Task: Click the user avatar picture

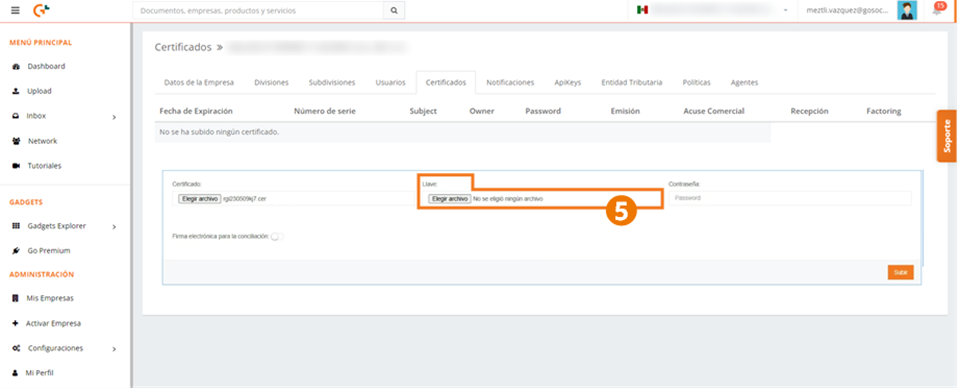Action: [x=907, y=10]
